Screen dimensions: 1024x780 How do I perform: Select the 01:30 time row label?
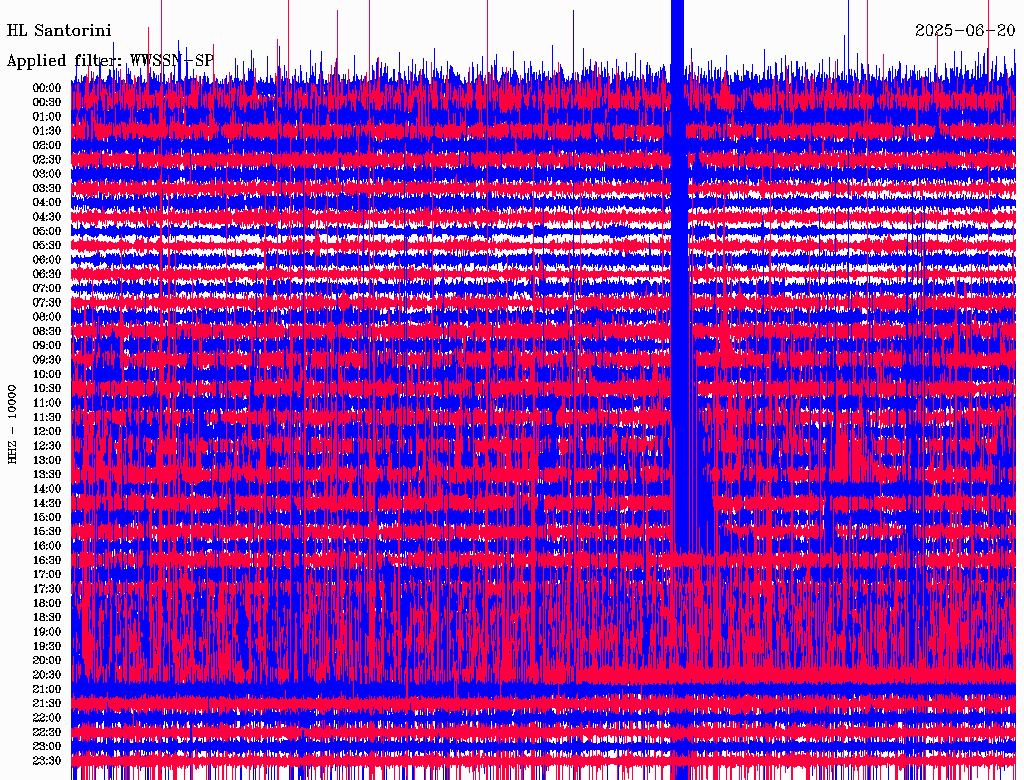point(47,131)
